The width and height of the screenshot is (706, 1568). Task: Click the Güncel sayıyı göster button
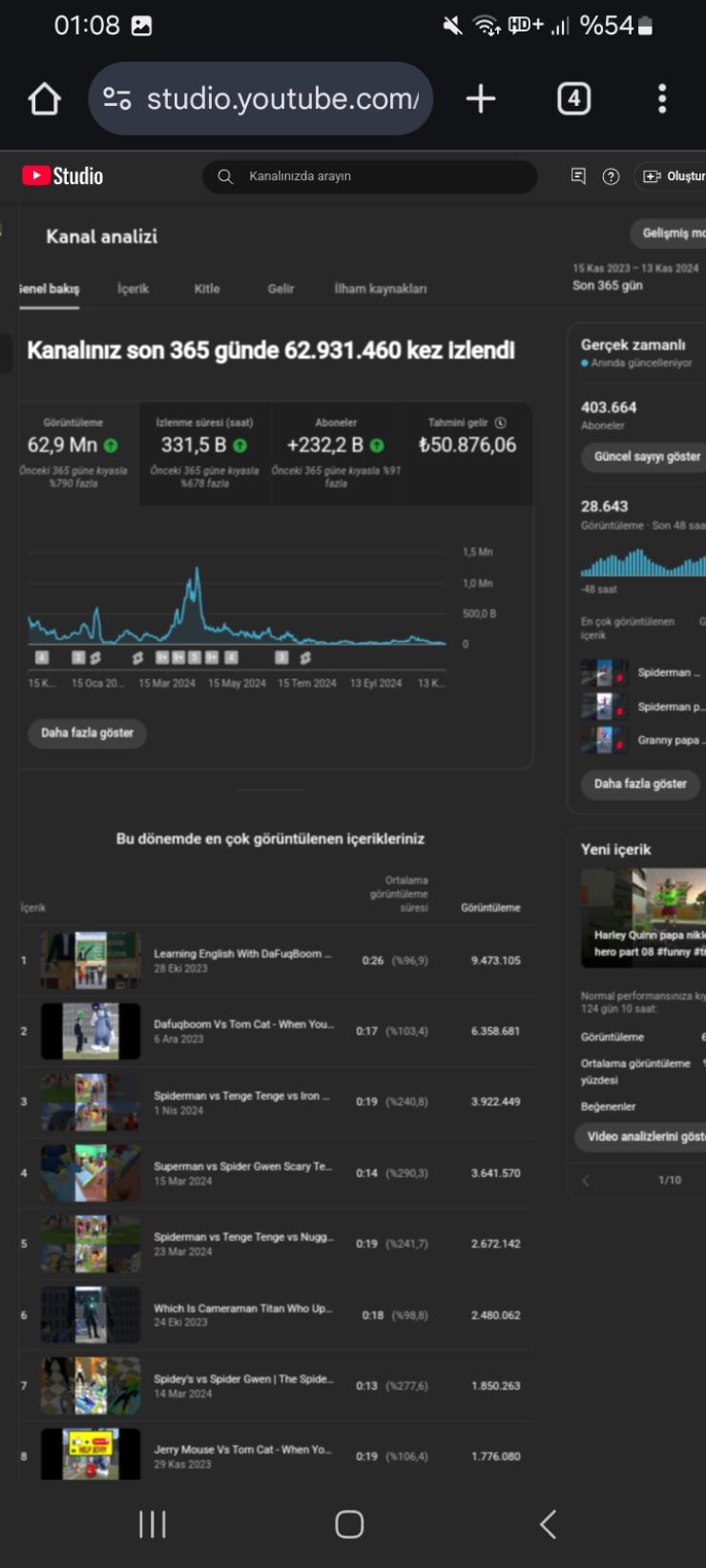[646, 457]
